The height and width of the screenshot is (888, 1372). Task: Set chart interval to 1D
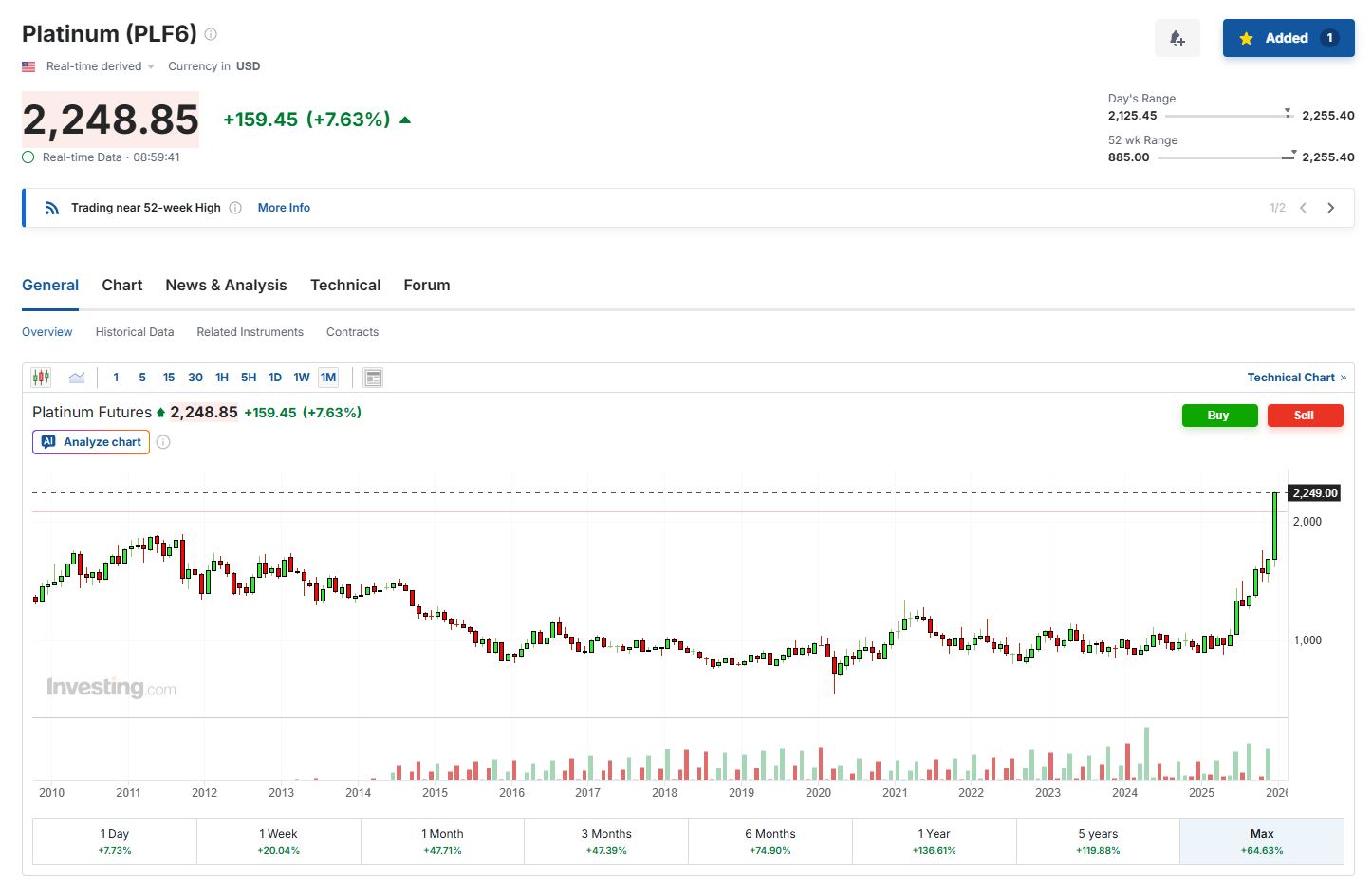(275, 378)
